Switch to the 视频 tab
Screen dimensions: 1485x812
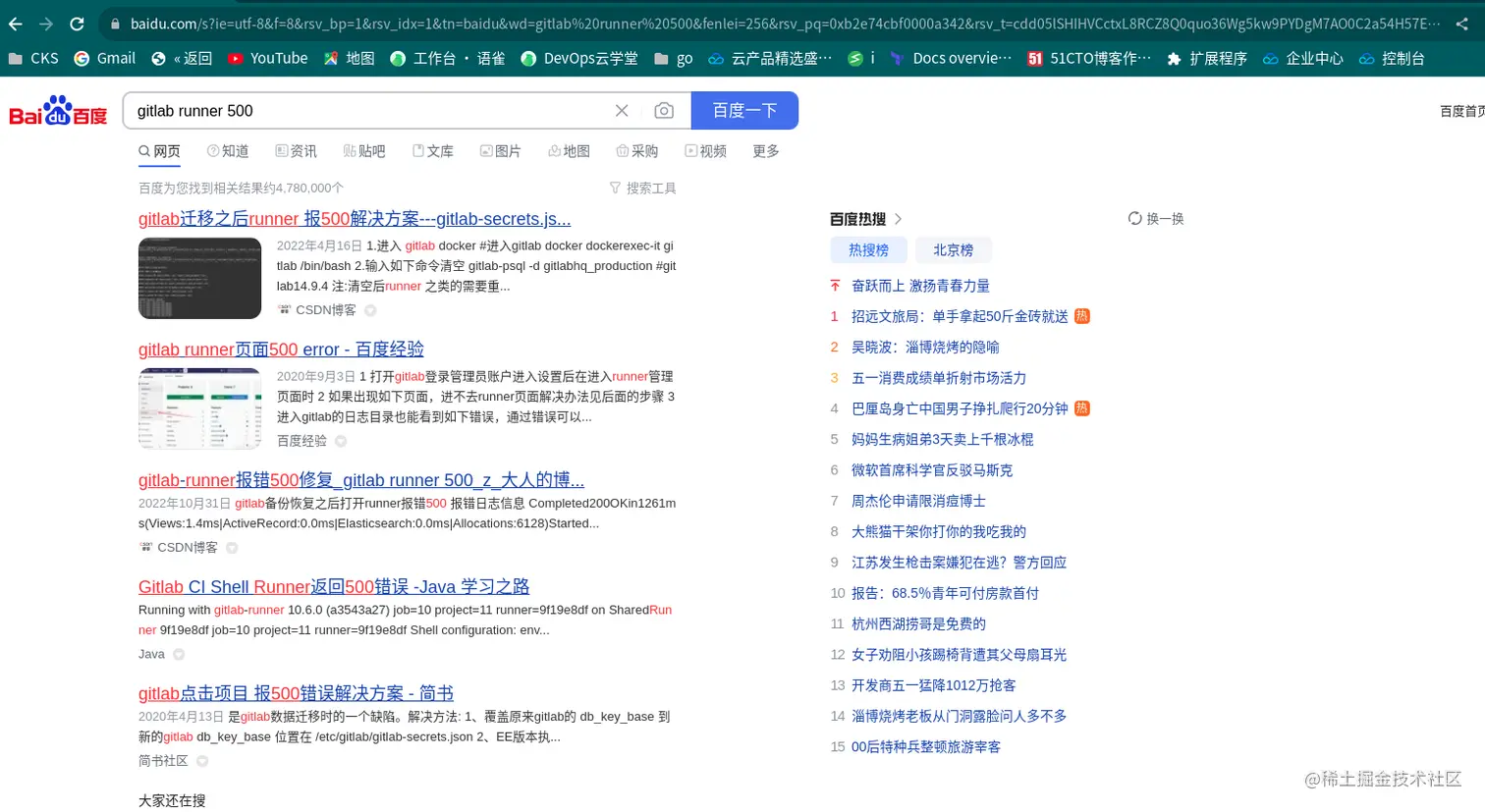(x=705, y=151)
